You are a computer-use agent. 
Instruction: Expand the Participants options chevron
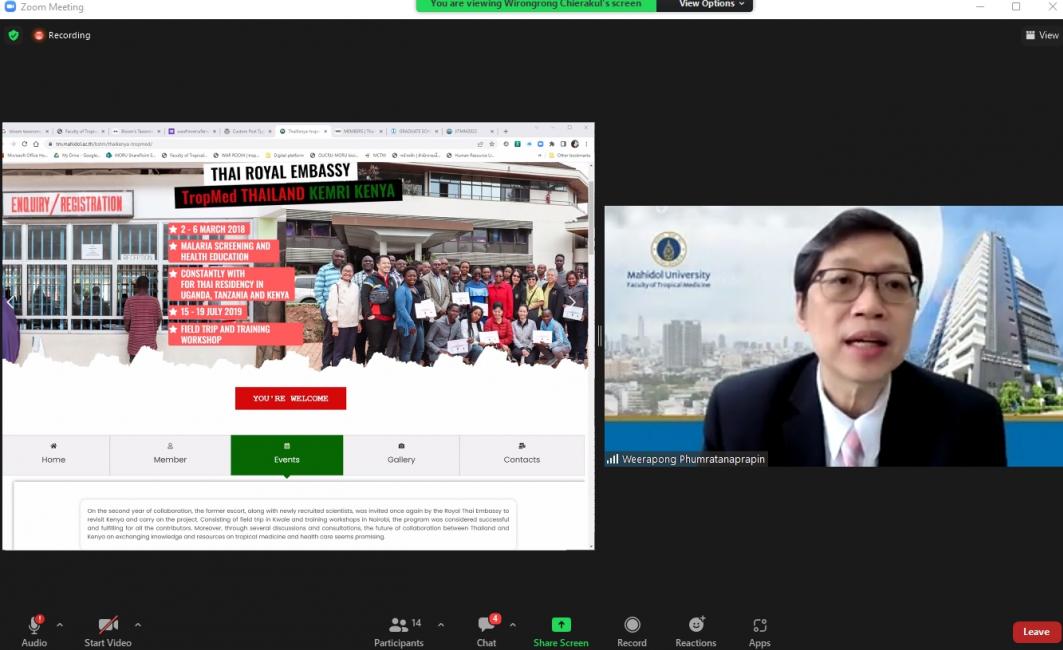coord(441,625)
